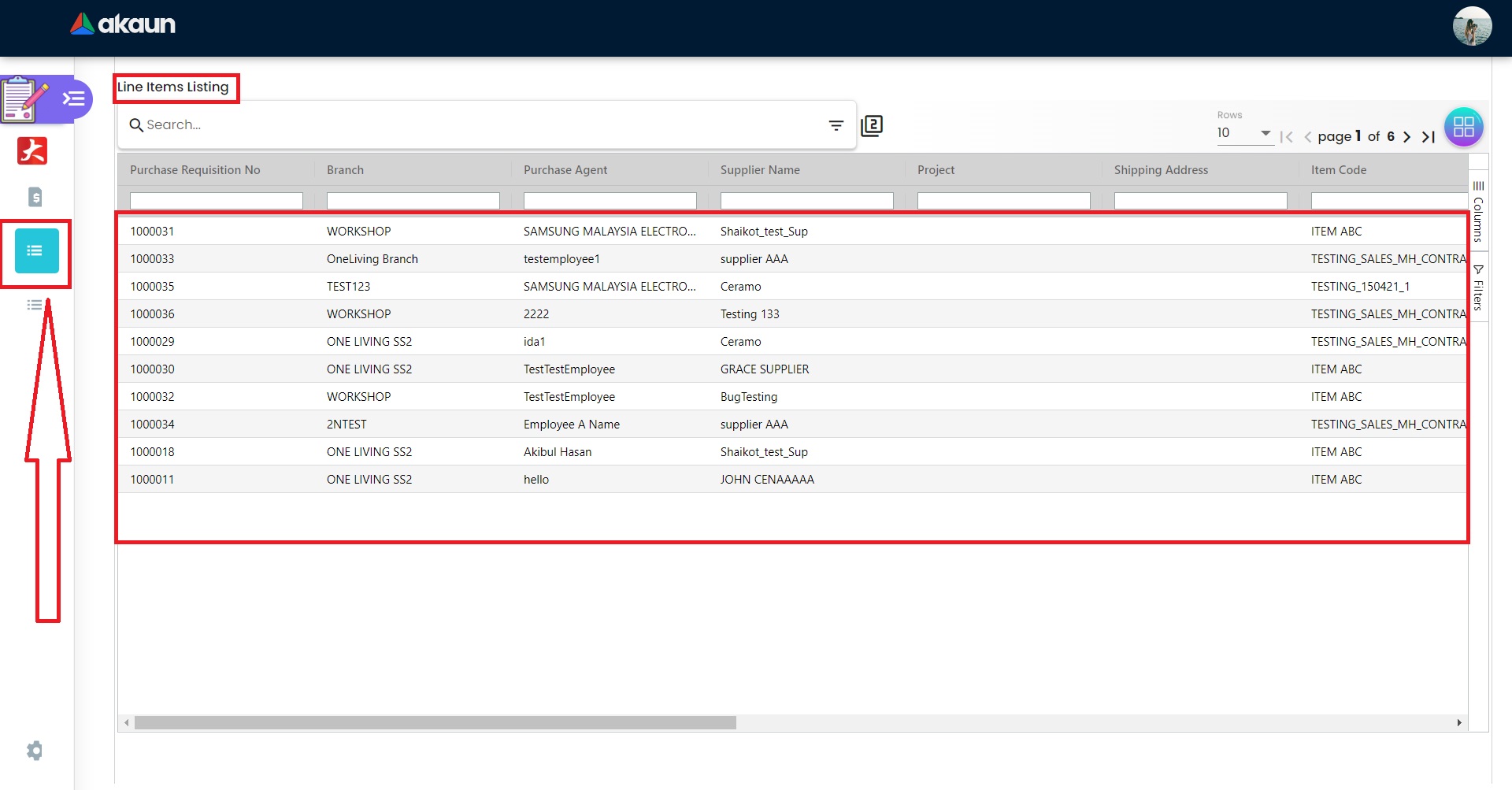Expand the sidebar menu toggle
The width and height of the screenshot is (1512, 790).
pyautogui.click(x=74, y=98)
